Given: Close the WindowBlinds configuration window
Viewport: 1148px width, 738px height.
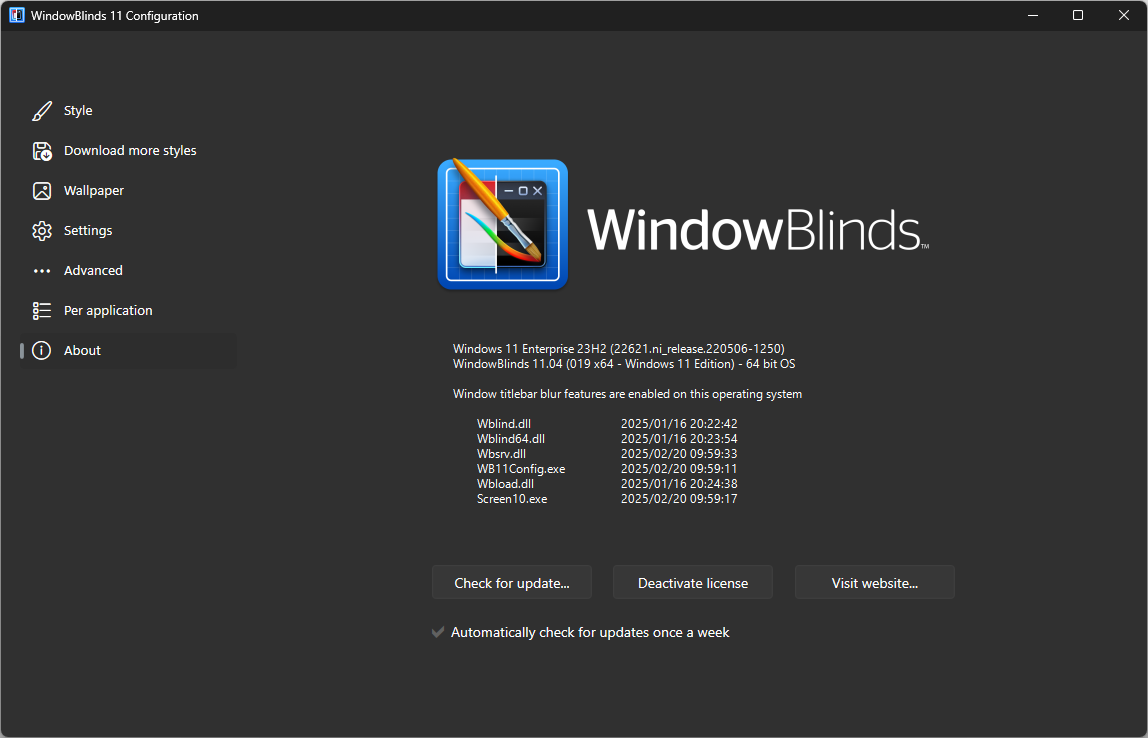Looking at the screenshot, I should [x=1124, y=15].
